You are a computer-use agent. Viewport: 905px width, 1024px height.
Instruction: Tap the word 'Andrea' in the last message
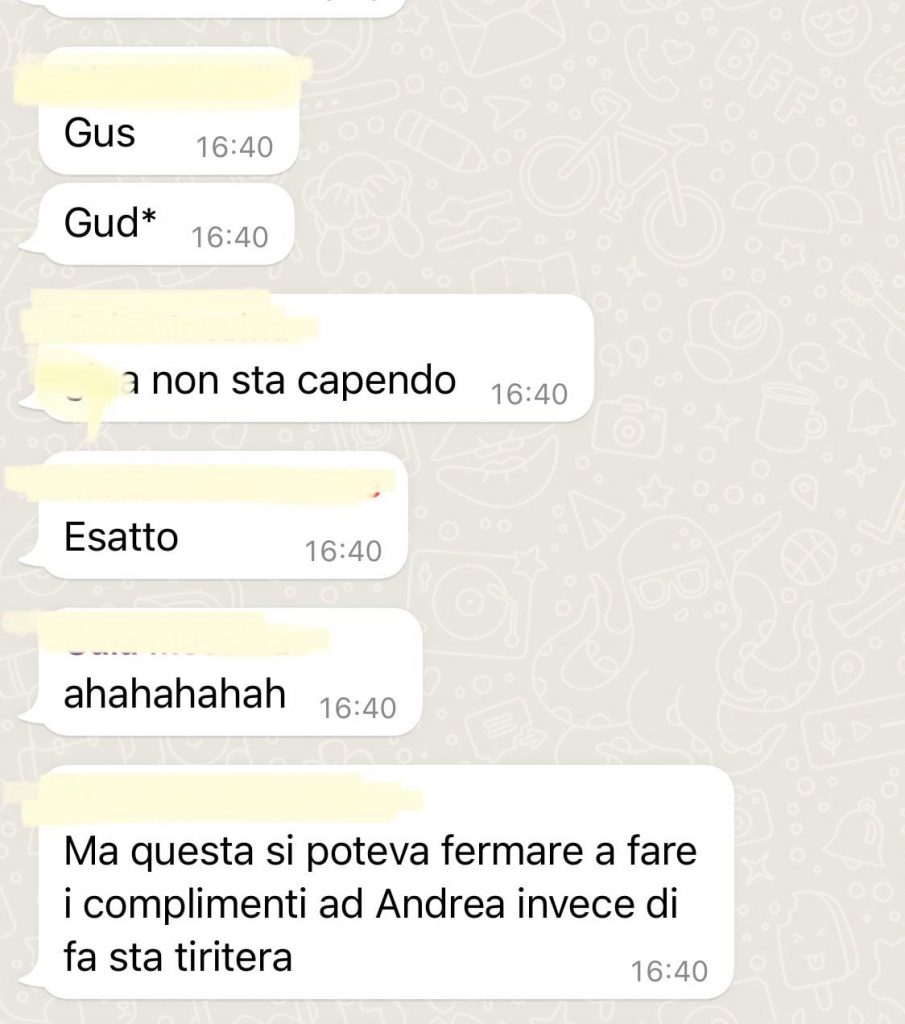point(441,905)
